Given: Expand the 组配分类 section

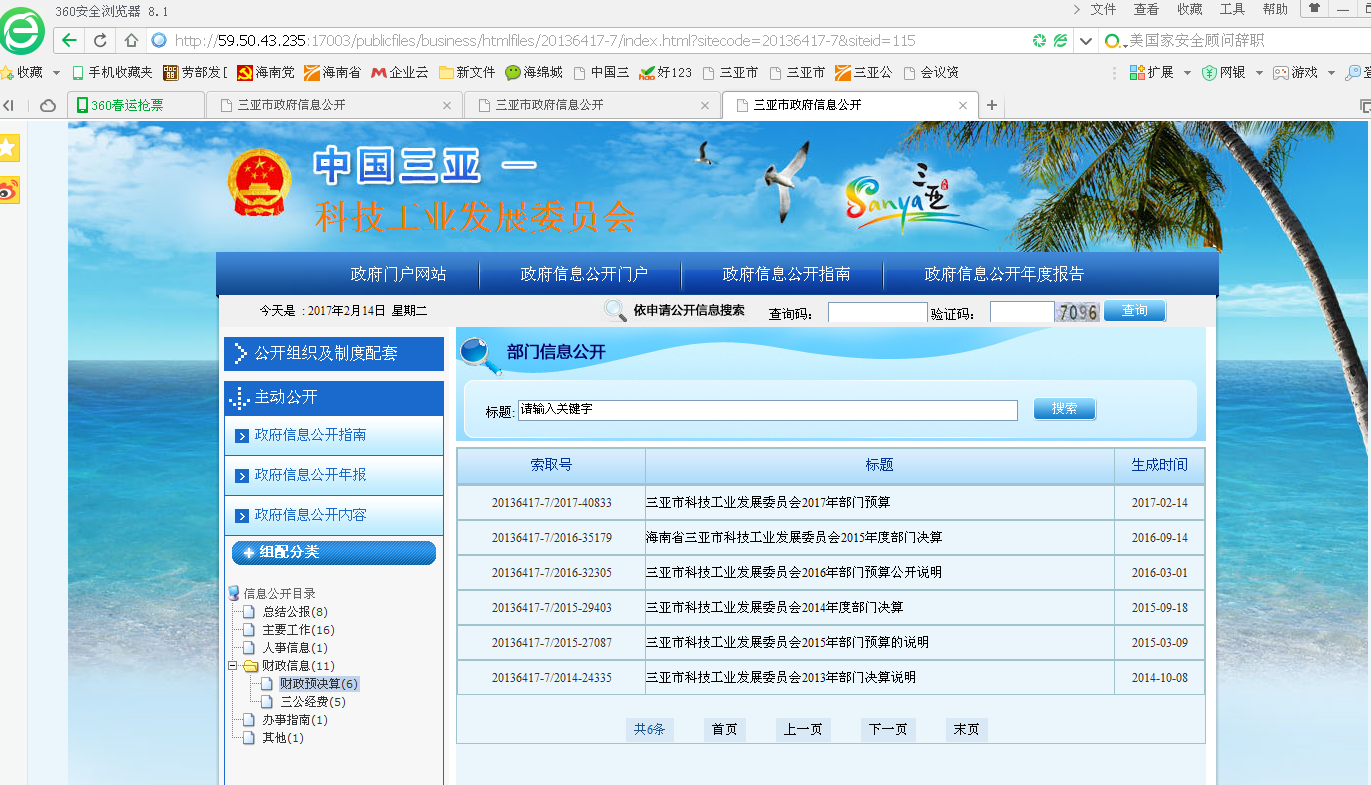Looking at the screenshot, I should (x=334, y=552).
